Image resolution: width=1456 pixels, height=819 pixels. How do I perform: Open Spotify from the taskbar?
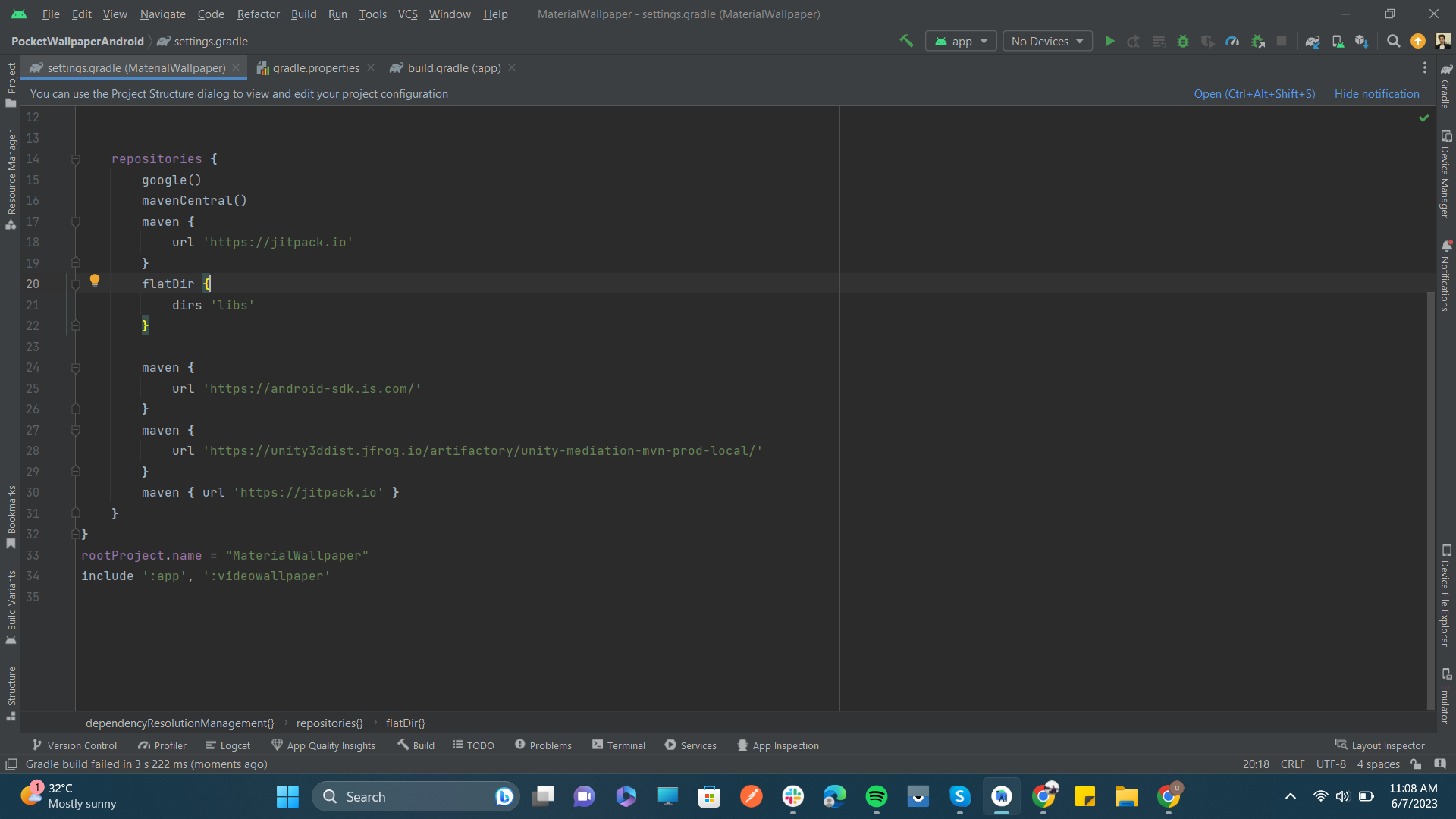click(877, 796)
